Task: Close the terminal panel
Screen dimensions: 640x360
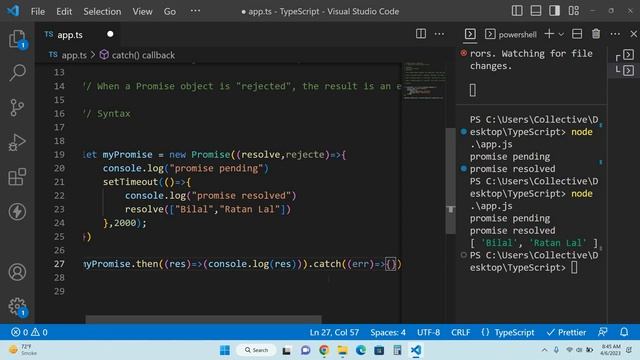Action: tap(633, 34)
